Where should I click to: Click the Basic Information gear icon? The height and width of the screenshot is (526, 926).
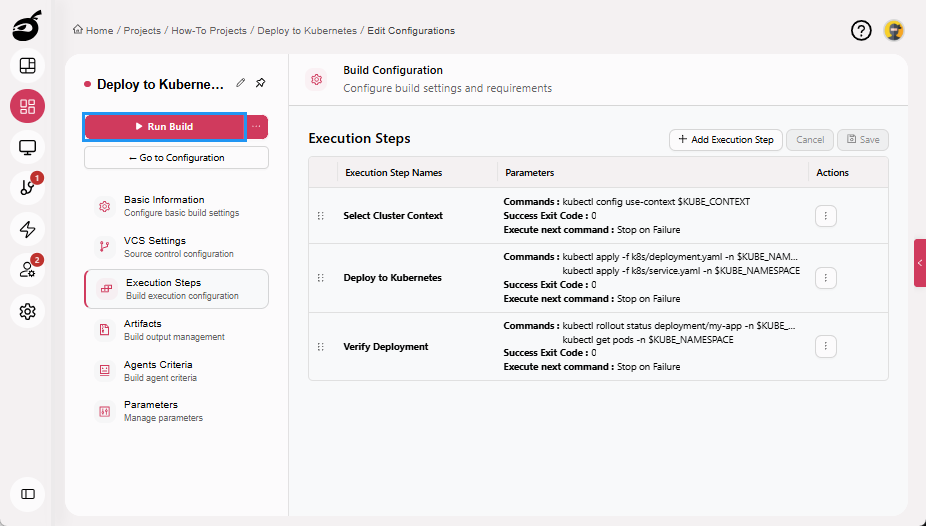[105, 207]
